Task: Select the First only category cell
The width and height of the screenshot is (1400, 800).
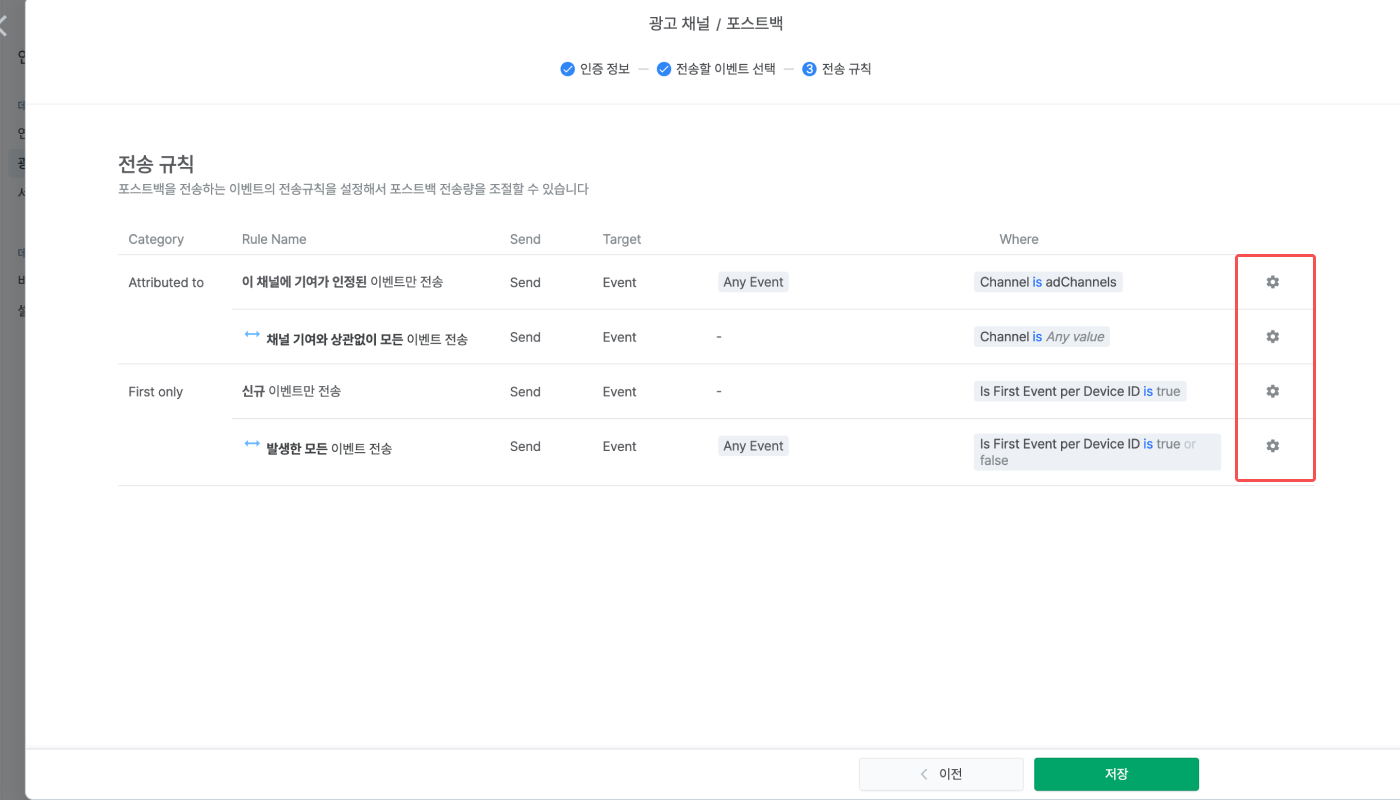Action: pos(156,392)
